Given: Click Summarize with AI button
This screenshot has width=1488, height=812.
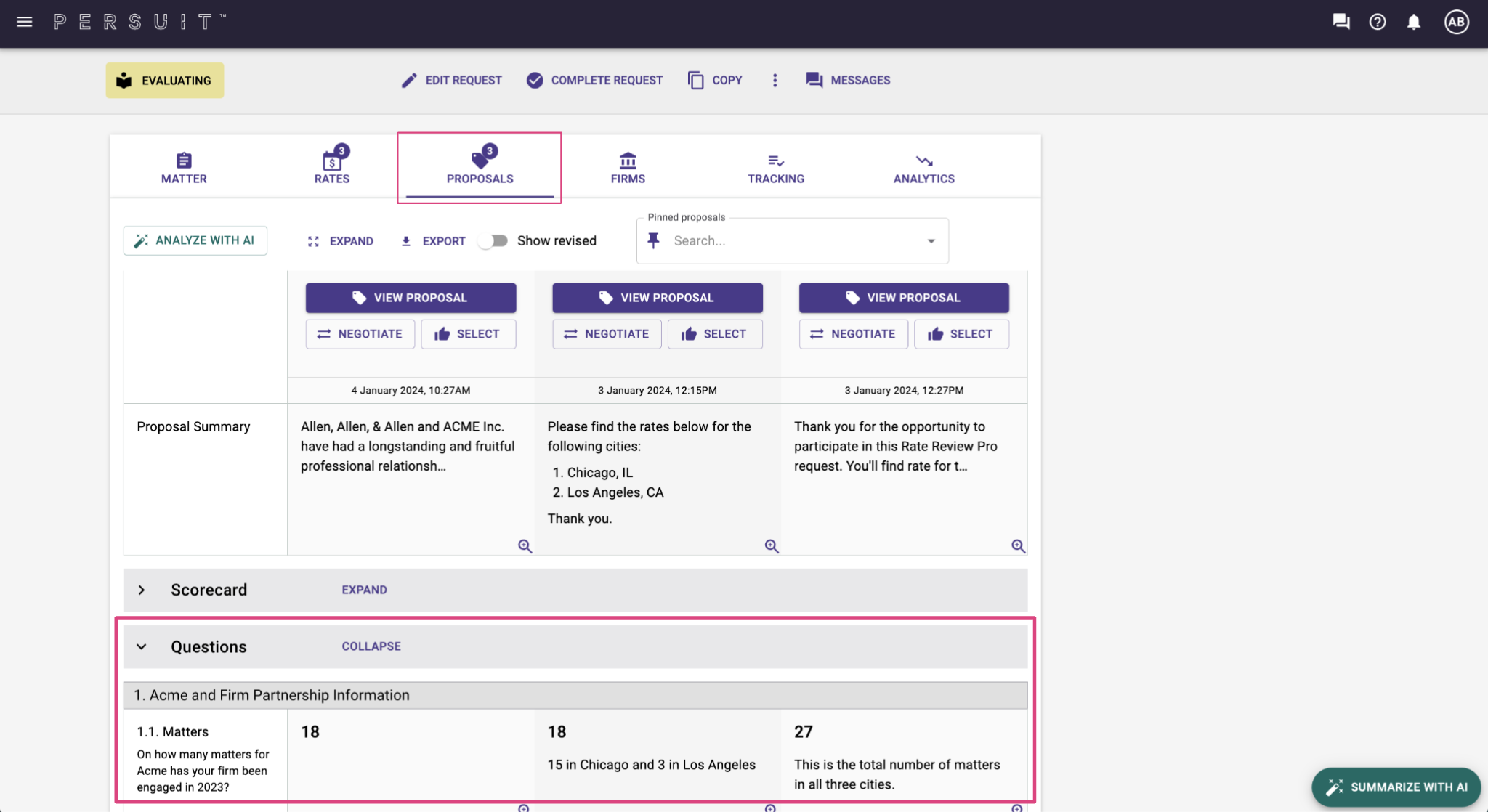Looking at the screenshot, I should (x=1396, y=787).
